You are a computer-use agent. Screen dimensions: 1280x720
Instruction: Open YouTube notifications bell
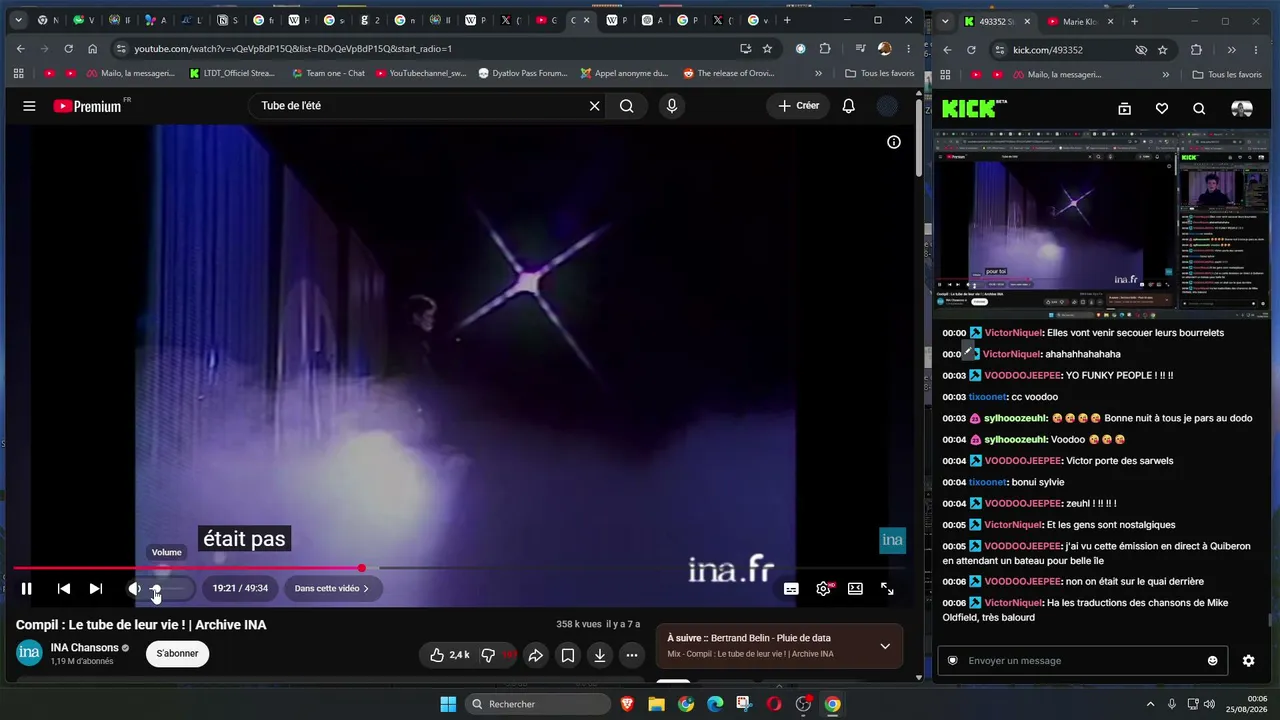click(848, 106)
